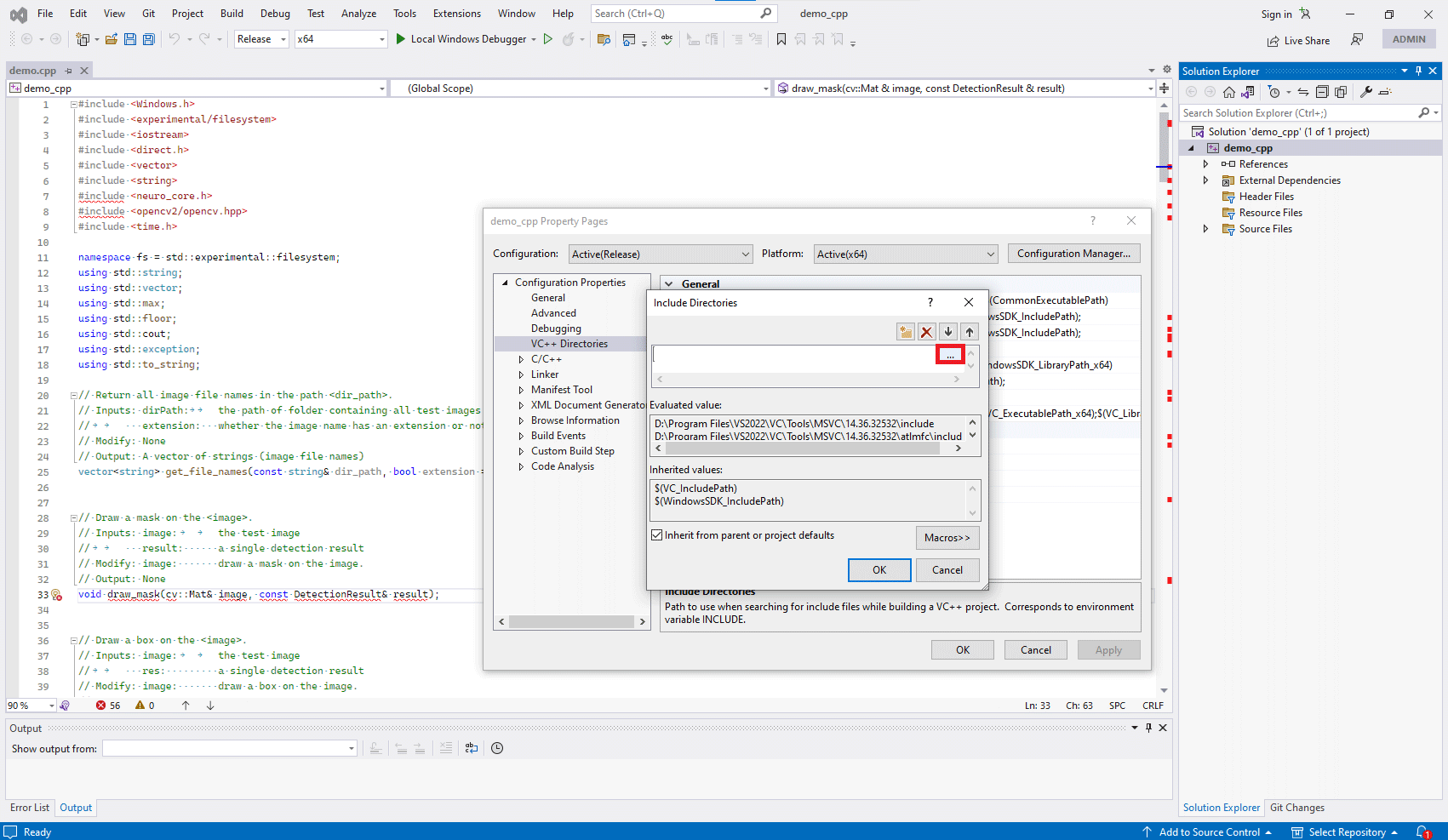This screenshot has width=1448, height=840.
Task: Click the Macros>> button
Action: 947,537
